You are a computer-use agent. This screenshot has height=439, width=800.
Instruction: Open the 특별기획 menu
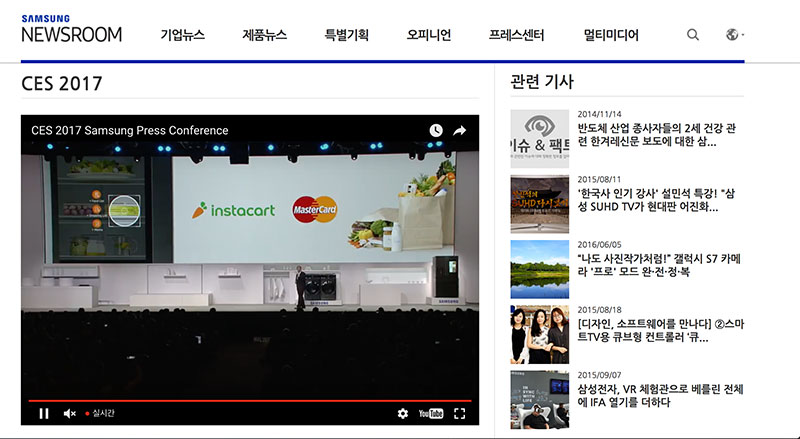(346, 35)
